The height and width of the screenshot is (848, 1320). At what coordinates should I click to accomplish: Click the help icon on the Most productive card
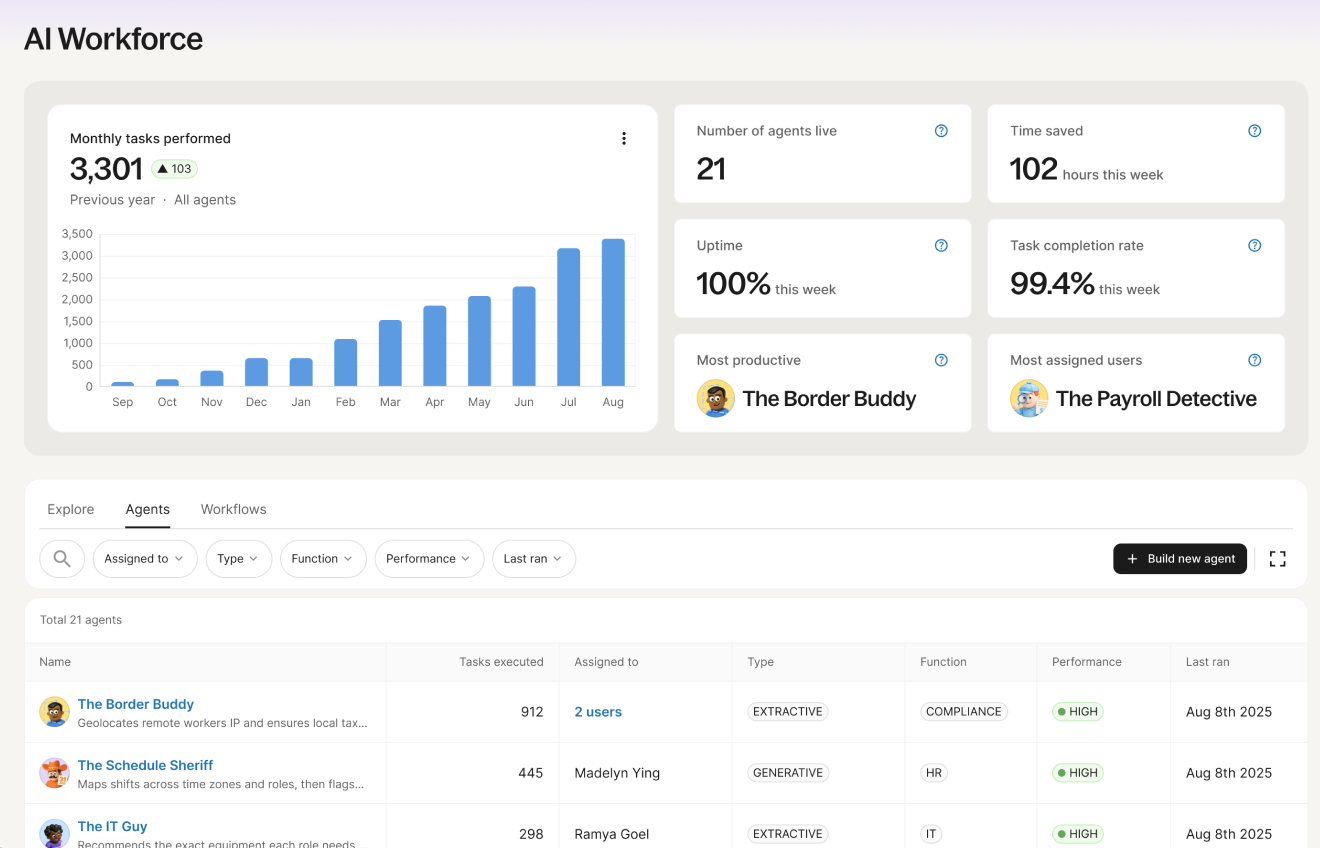point(940,360)
